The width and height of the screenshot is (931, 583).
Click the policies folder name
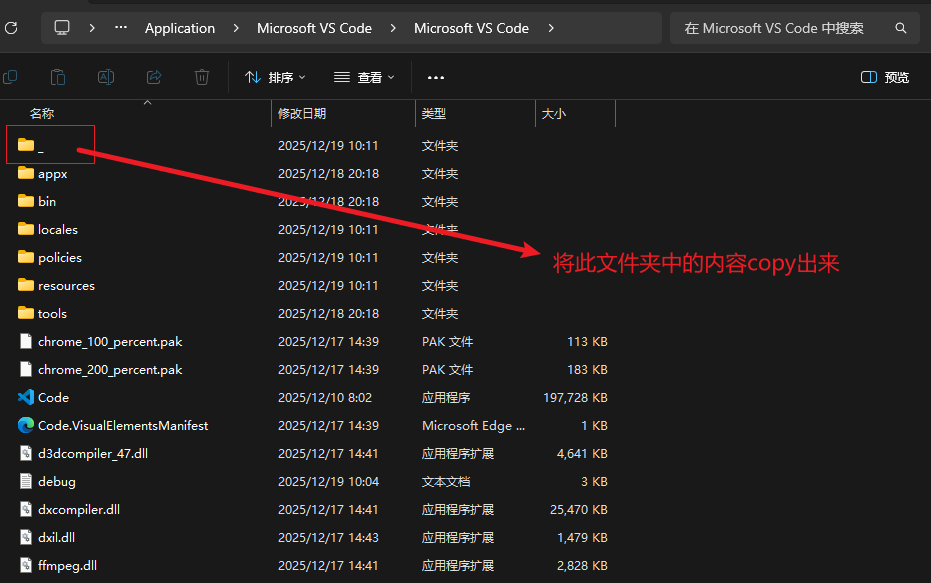pos(59,258)
